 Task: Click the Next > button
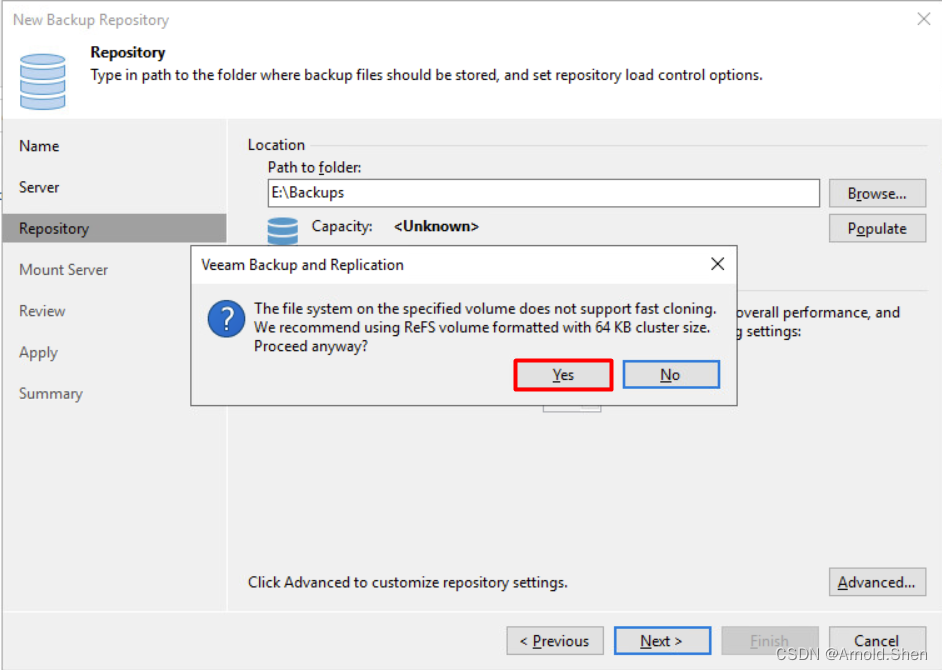(662, 641)
